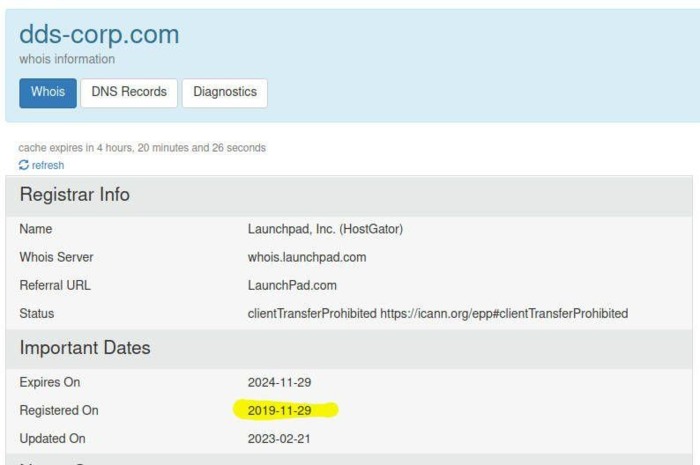
Task: Click the dds-corp.com domain heading
Action: 99,34
